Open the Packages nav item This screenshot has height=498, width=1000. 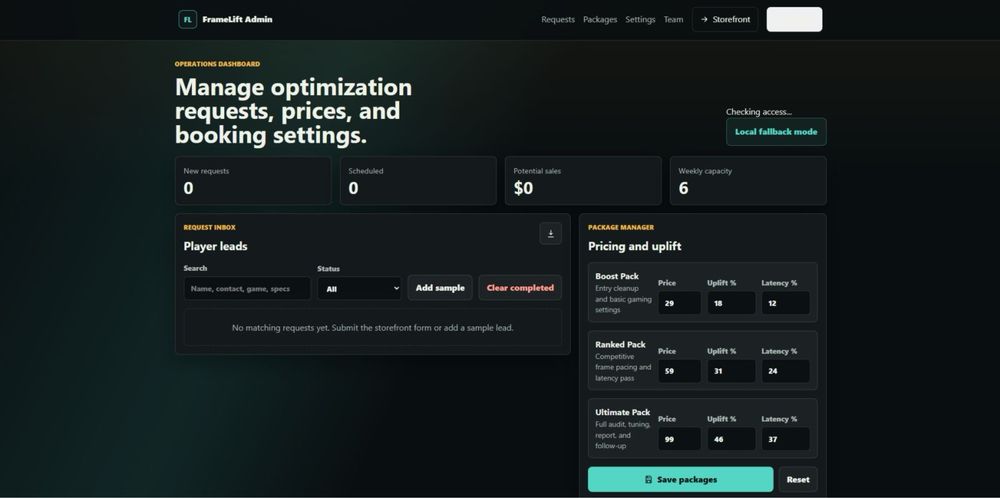[x=600, y=20]
